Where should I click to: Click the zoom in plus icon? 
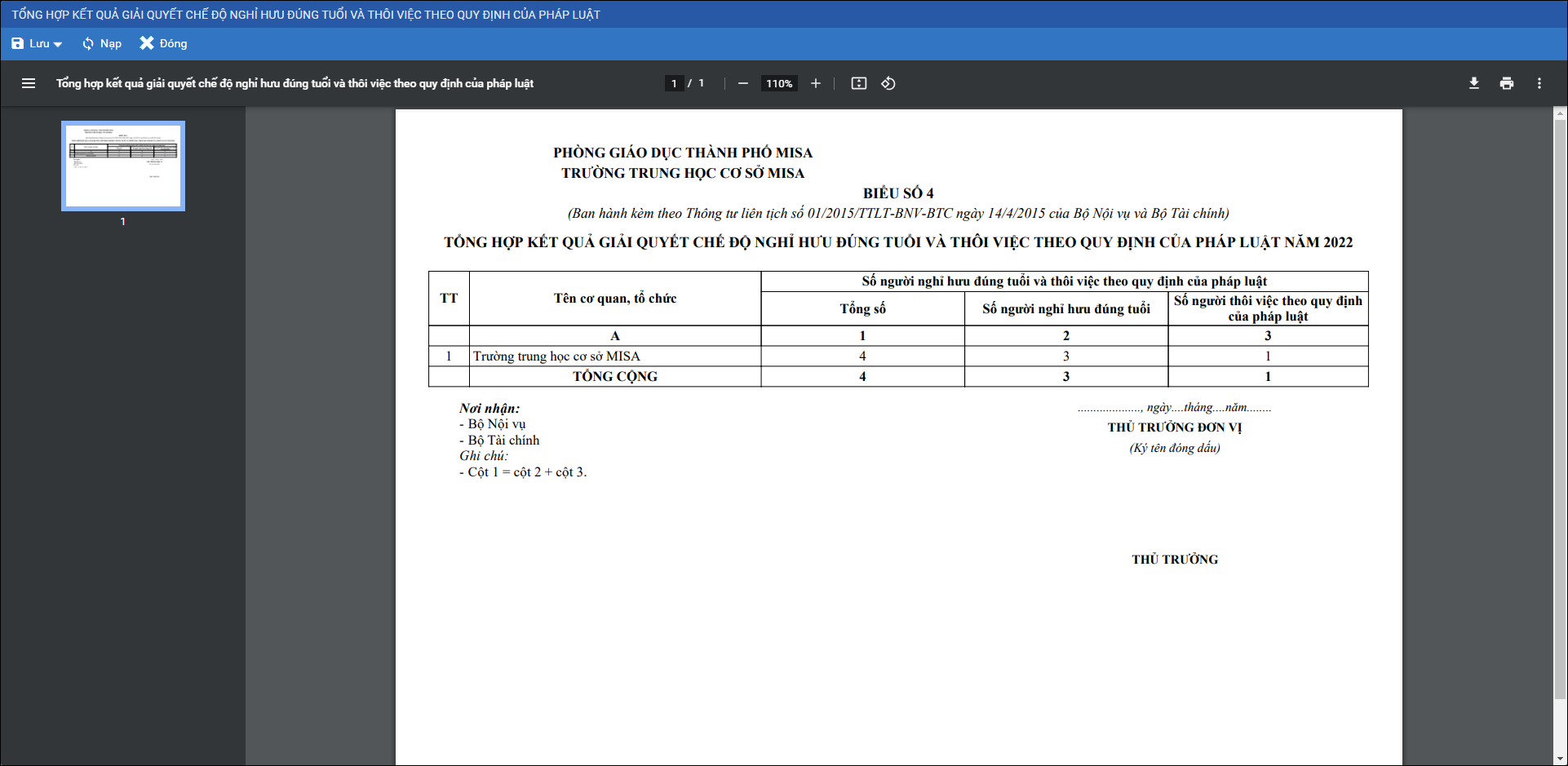[x=815, y=83]
